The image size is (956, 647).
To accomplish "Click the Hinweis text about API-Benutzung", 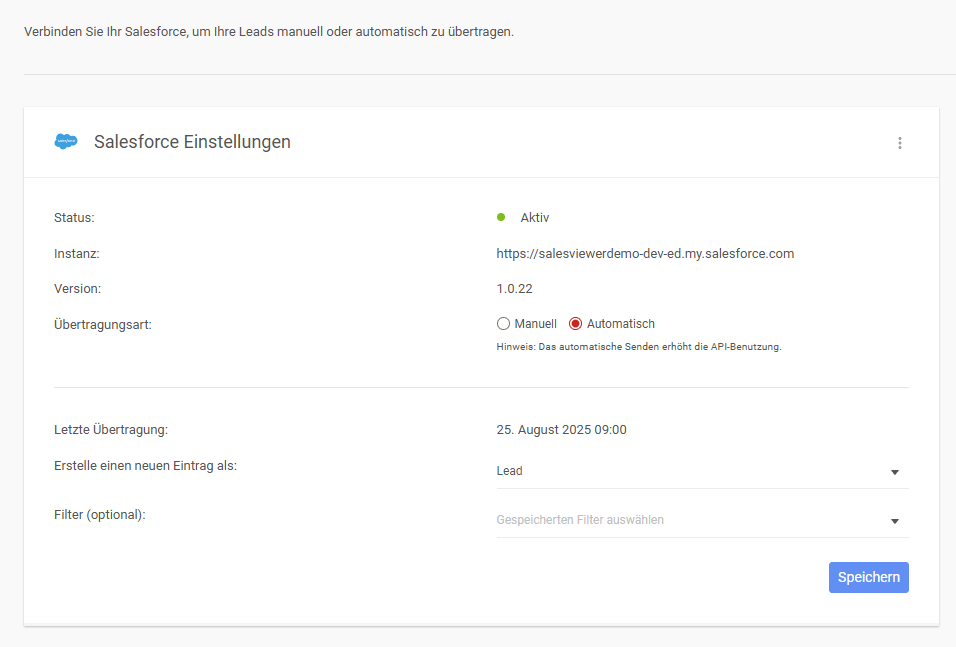I will (x=638, y=346).
